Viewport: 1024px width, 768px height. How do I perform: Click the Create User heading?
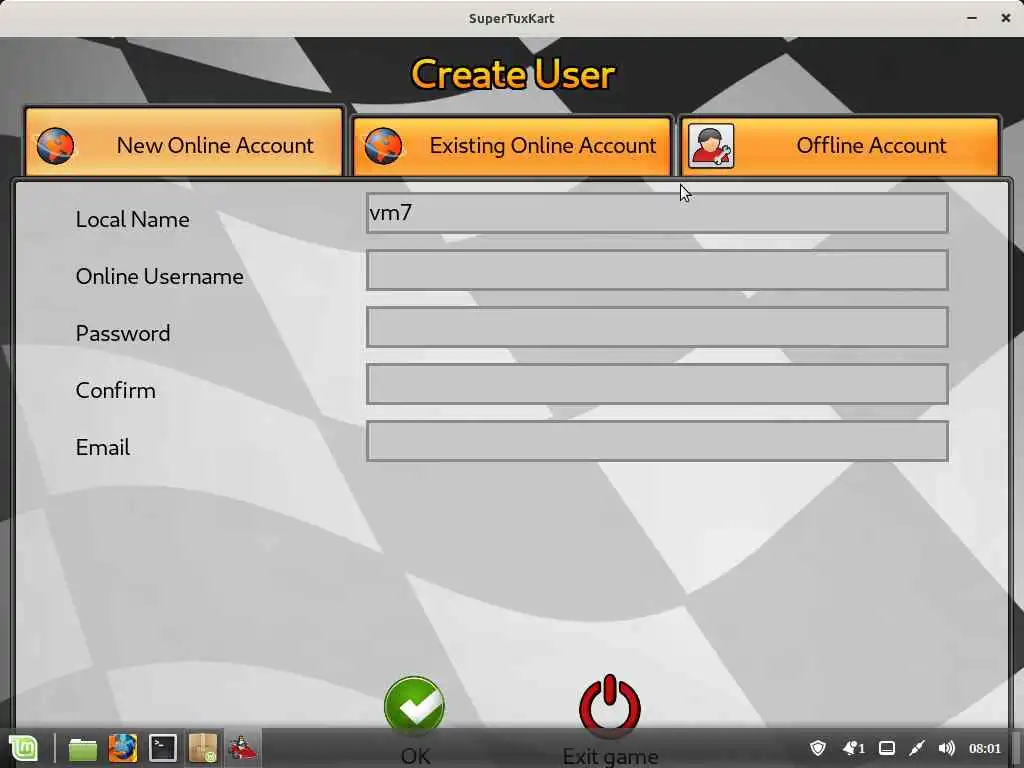point(513,74)
